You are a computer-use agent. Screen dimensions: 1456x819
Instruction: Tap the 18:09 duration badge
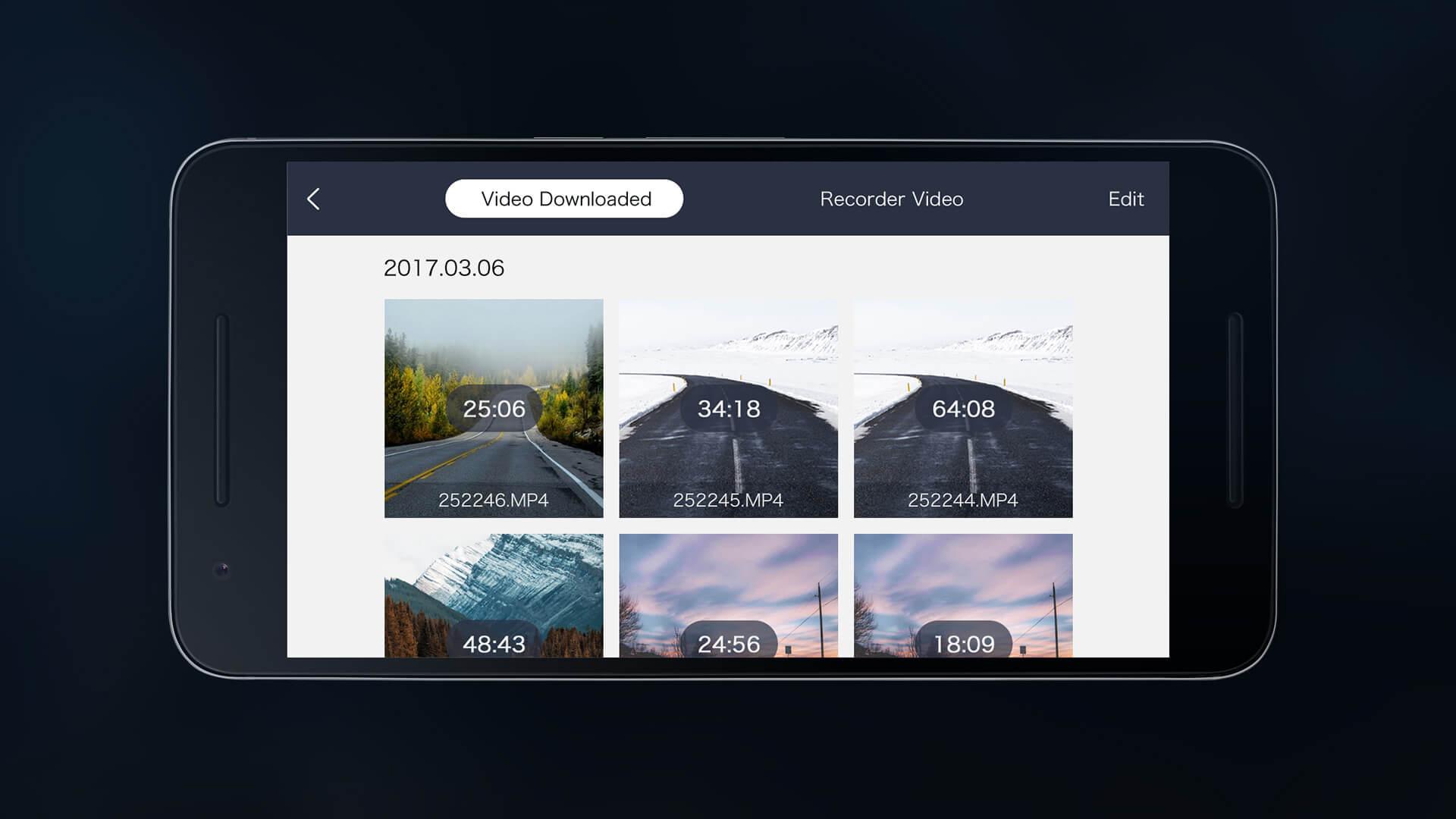pos(963,643)
